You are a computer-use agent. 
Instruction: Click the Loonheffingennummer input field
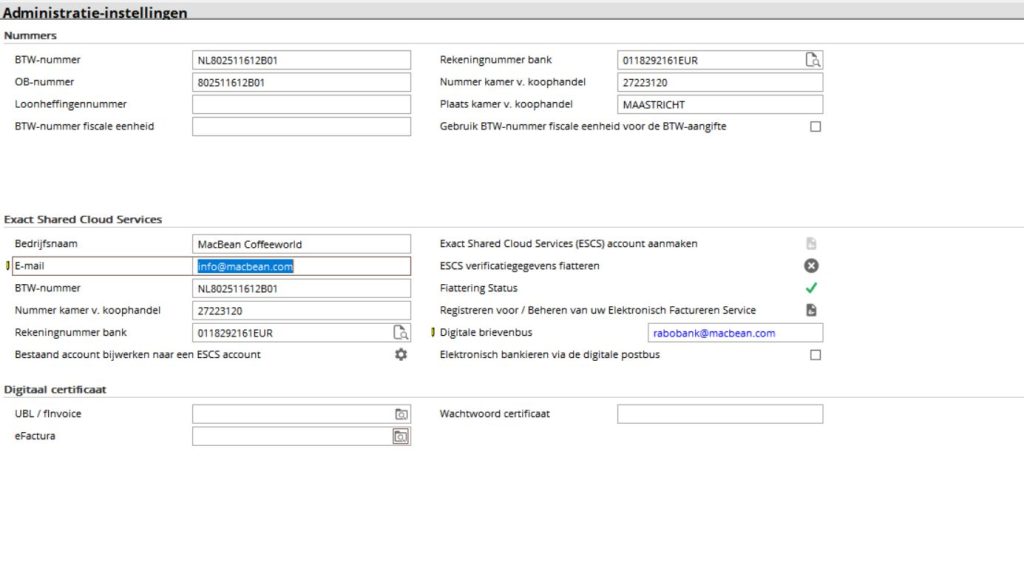[x=301, y=104]
